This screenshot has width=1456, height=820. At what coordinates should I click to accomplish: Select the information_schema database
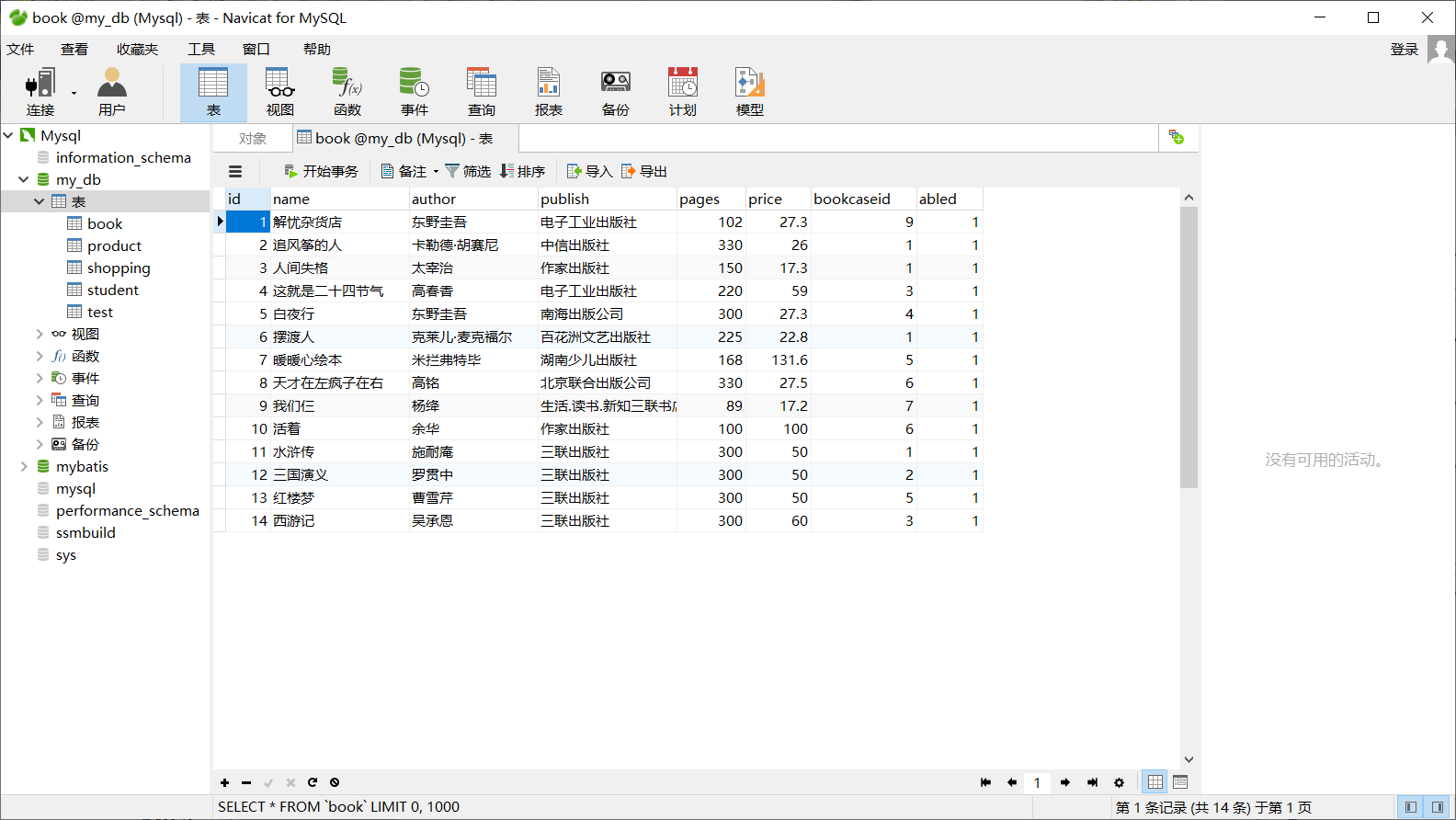pos(123,157)
